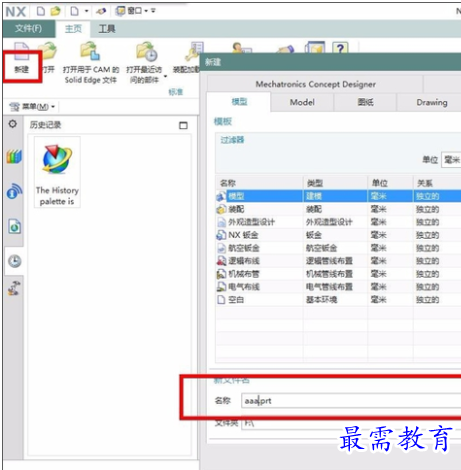Viewport: 461px width, 470px height.
Task: Click the NX logo in title bar
Action: click(x=16, y=12)
